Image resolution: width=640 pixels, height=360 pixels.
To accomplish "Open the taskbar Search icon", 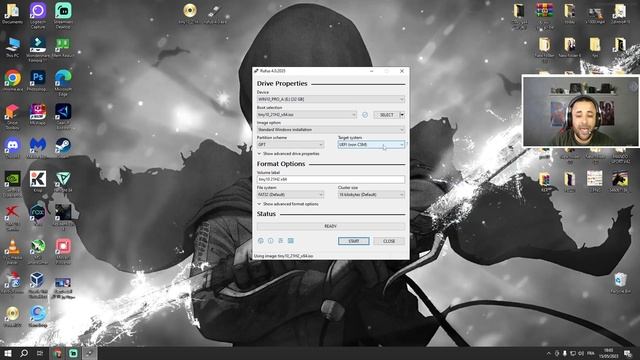I will [x=24, y=353].
